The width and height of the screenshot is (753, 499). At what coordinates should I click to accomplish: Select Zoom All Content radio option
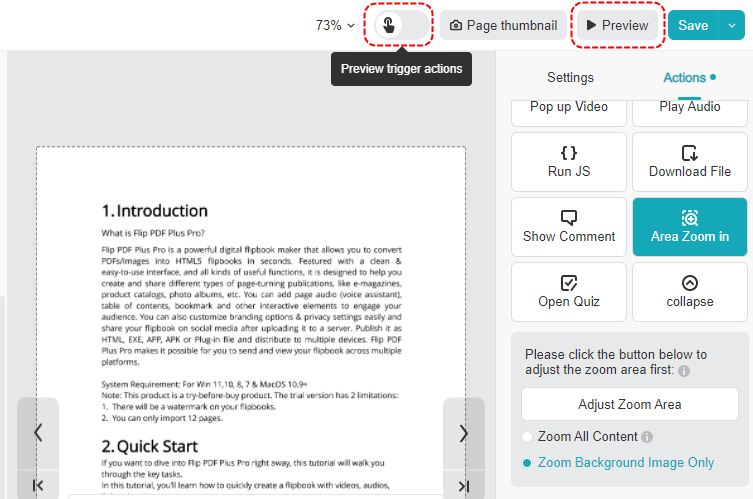[527, 437]
